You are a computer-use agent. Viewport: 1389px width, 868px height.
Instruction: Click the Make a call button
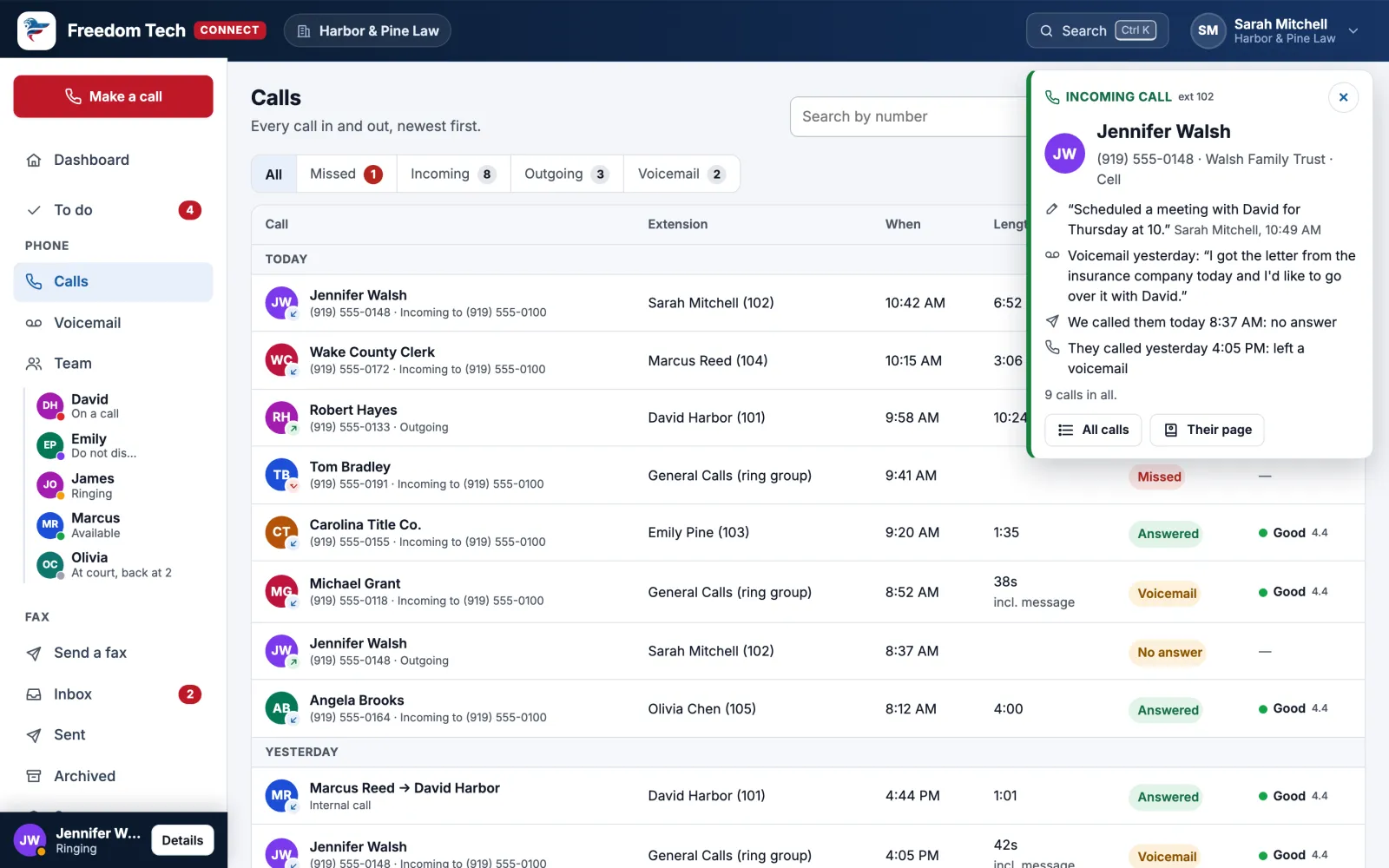click(x=113, y=96)
